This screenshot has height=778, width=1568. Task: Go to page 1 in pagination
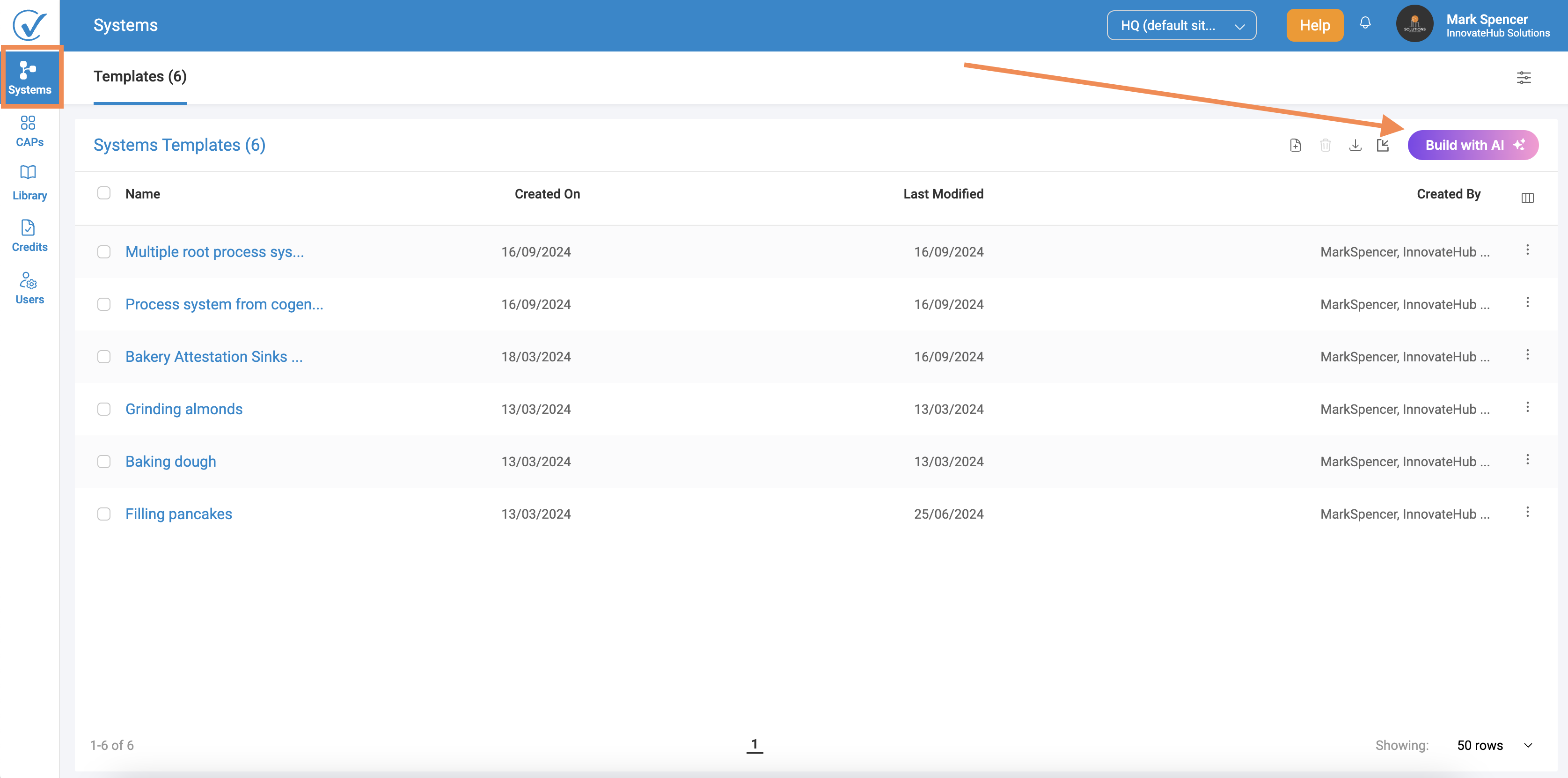754,744
